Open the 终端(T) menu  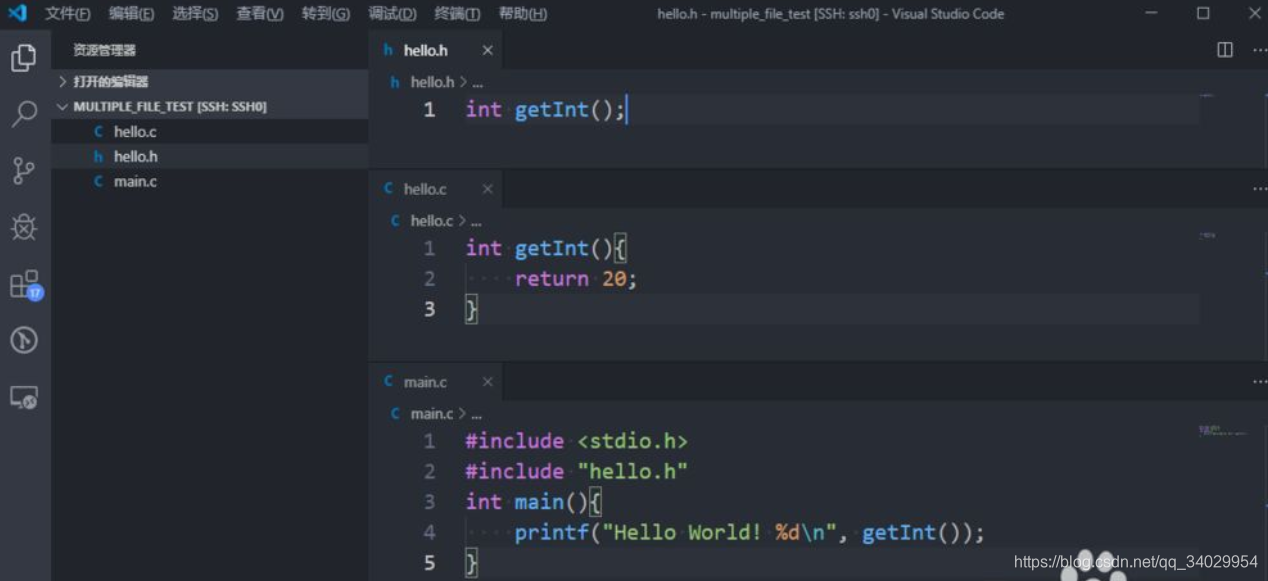tap(457, 14)
